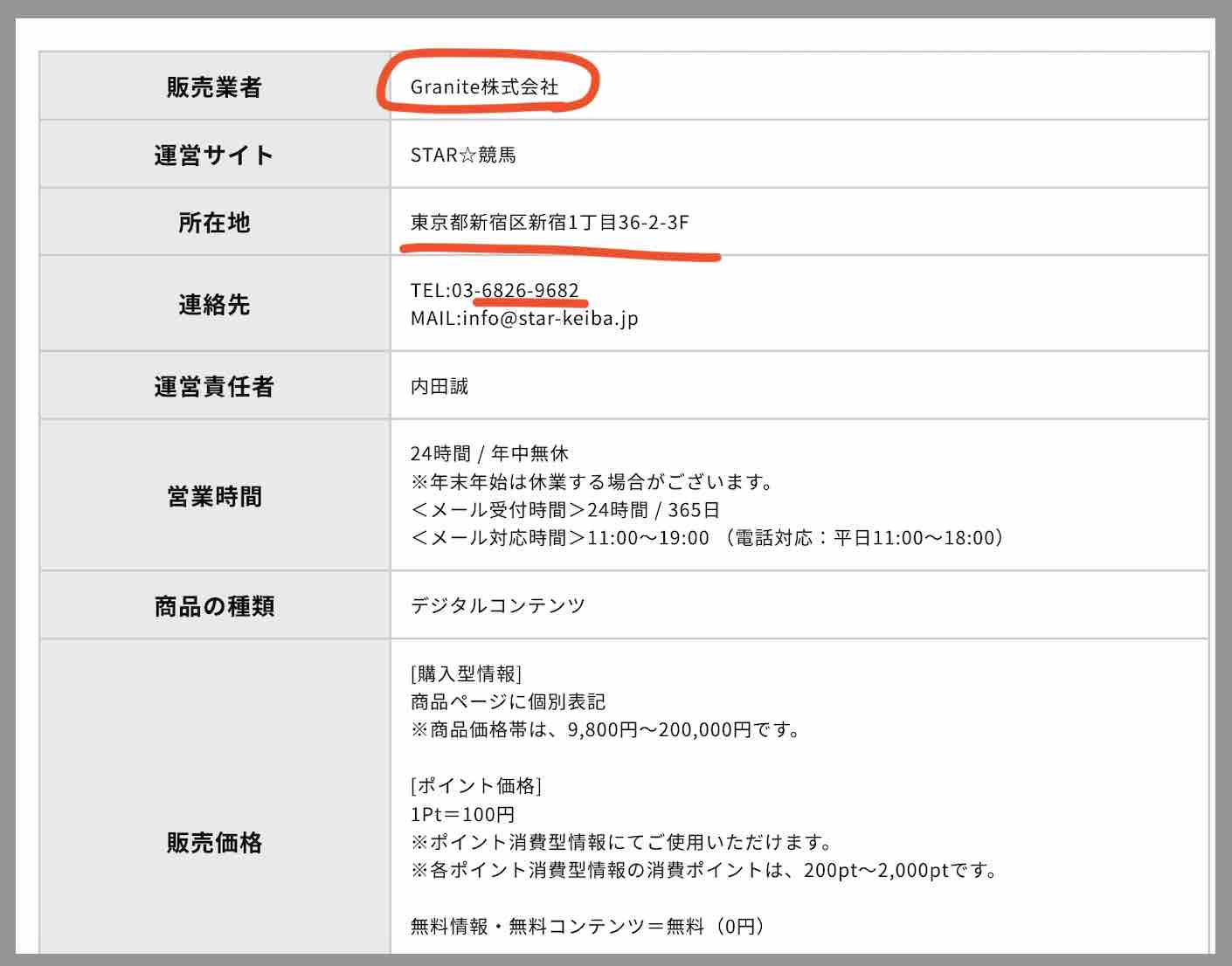The image size is (1232, 966).
Task: Click the 連絡先 row label
Action: coord(214,304)
